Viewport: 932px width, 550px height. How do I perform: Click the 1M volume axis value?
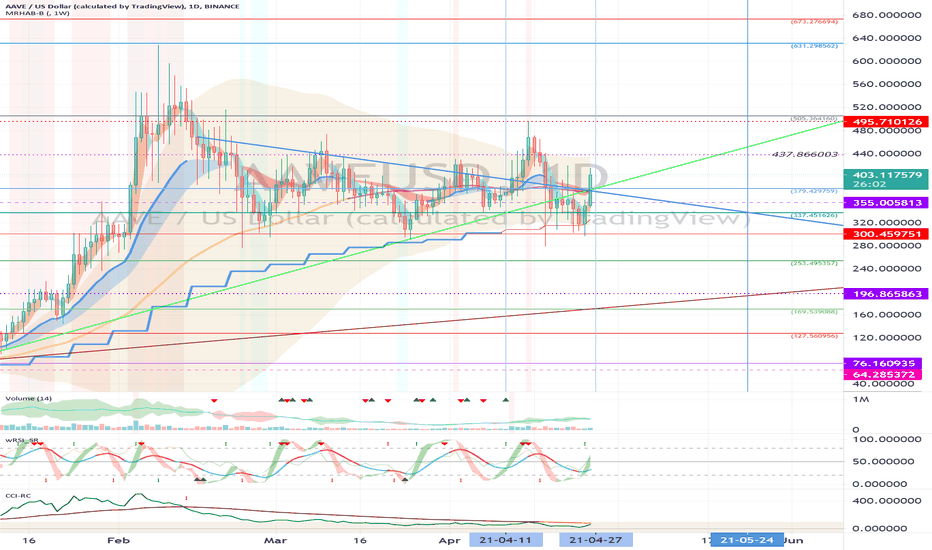(x=861, y=400)
